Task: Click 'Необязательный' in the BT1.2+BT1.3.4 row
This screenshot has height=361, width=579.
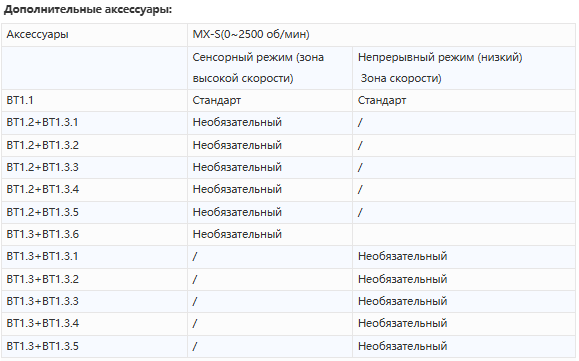Action: tap(237, 190)
